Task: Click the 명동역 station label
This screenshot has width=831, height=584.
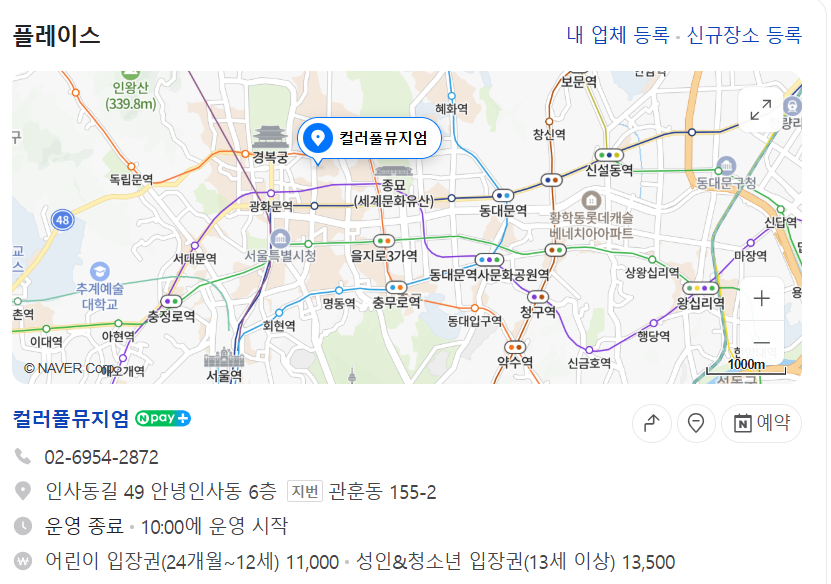Action: pos(339,304)
